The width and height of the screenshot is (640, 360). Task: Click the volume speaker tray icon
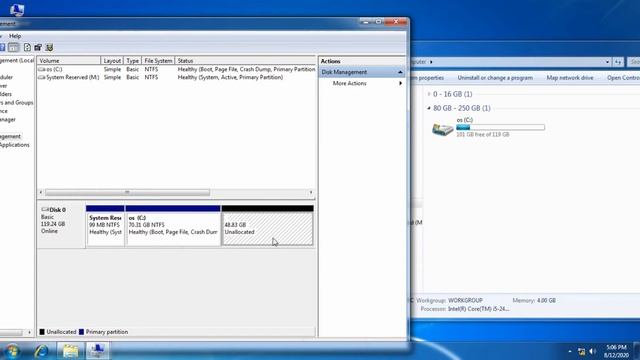pos(593,351)
